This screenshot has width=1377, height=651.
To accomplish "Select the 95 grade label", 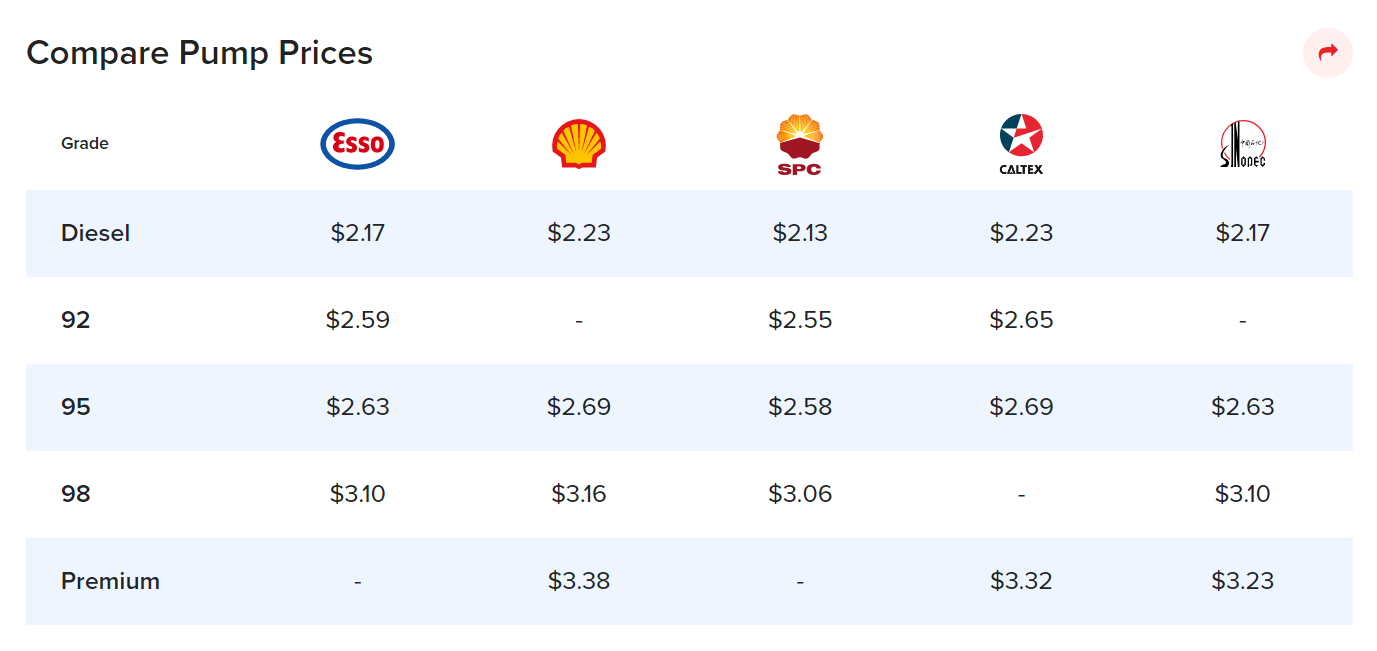I will (77, 407).
